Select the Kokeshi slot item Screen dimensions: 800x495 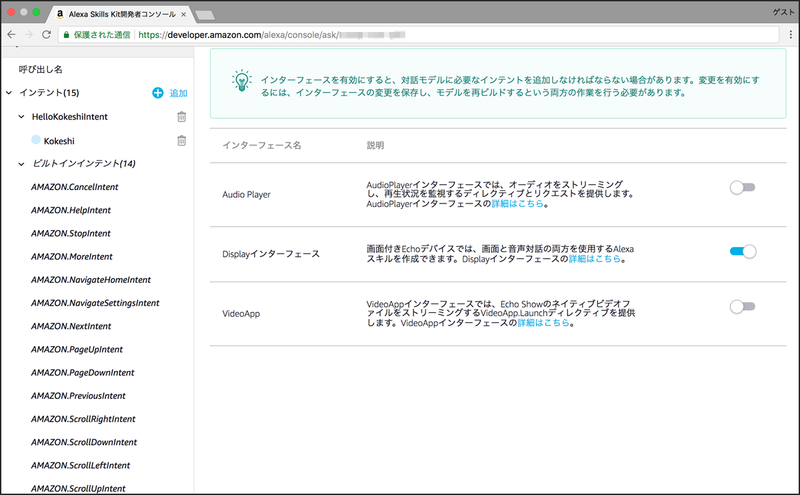59,141
